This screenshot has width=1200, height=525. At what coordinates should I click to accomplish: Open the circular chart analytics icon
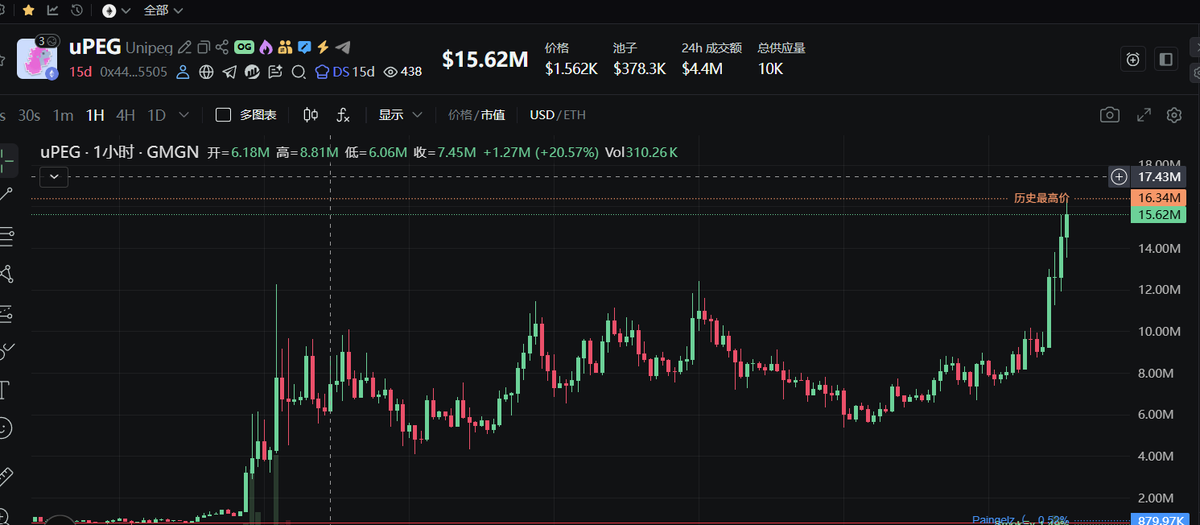(x=252, y=72)
